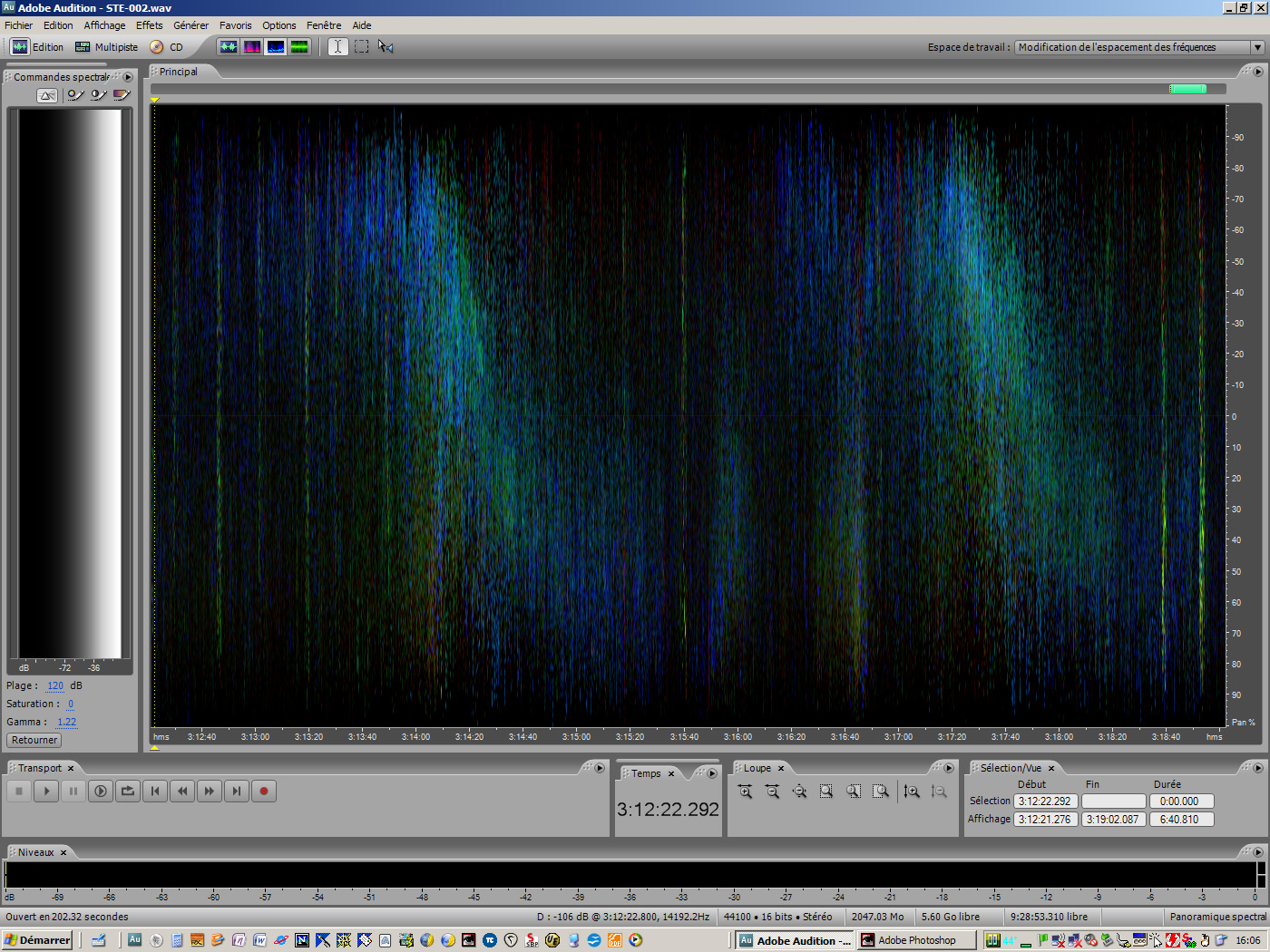Select the marquee selection tool
Viewport: 1270px width, 952px height.
[x=362, y=47]
